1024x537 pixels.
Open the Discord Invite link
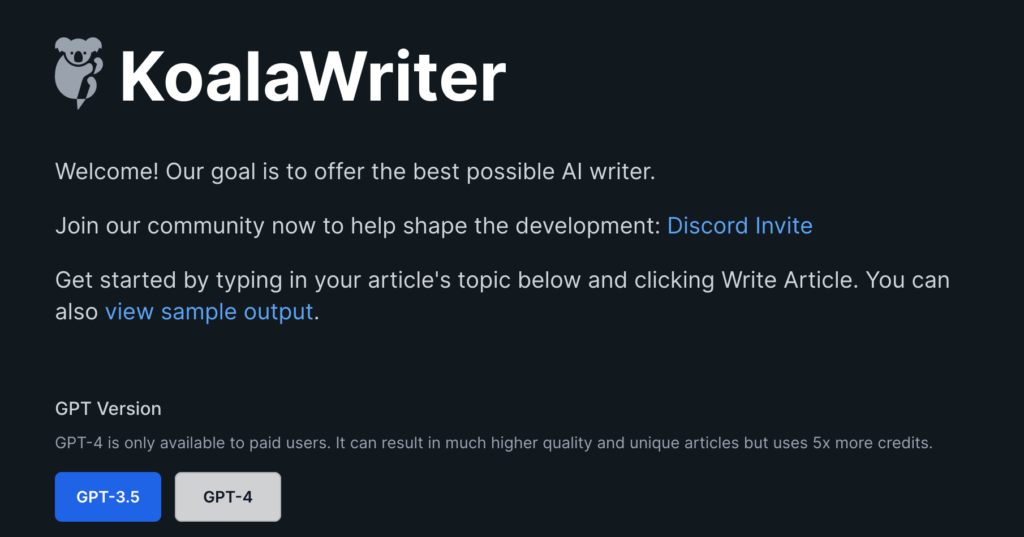739,226
